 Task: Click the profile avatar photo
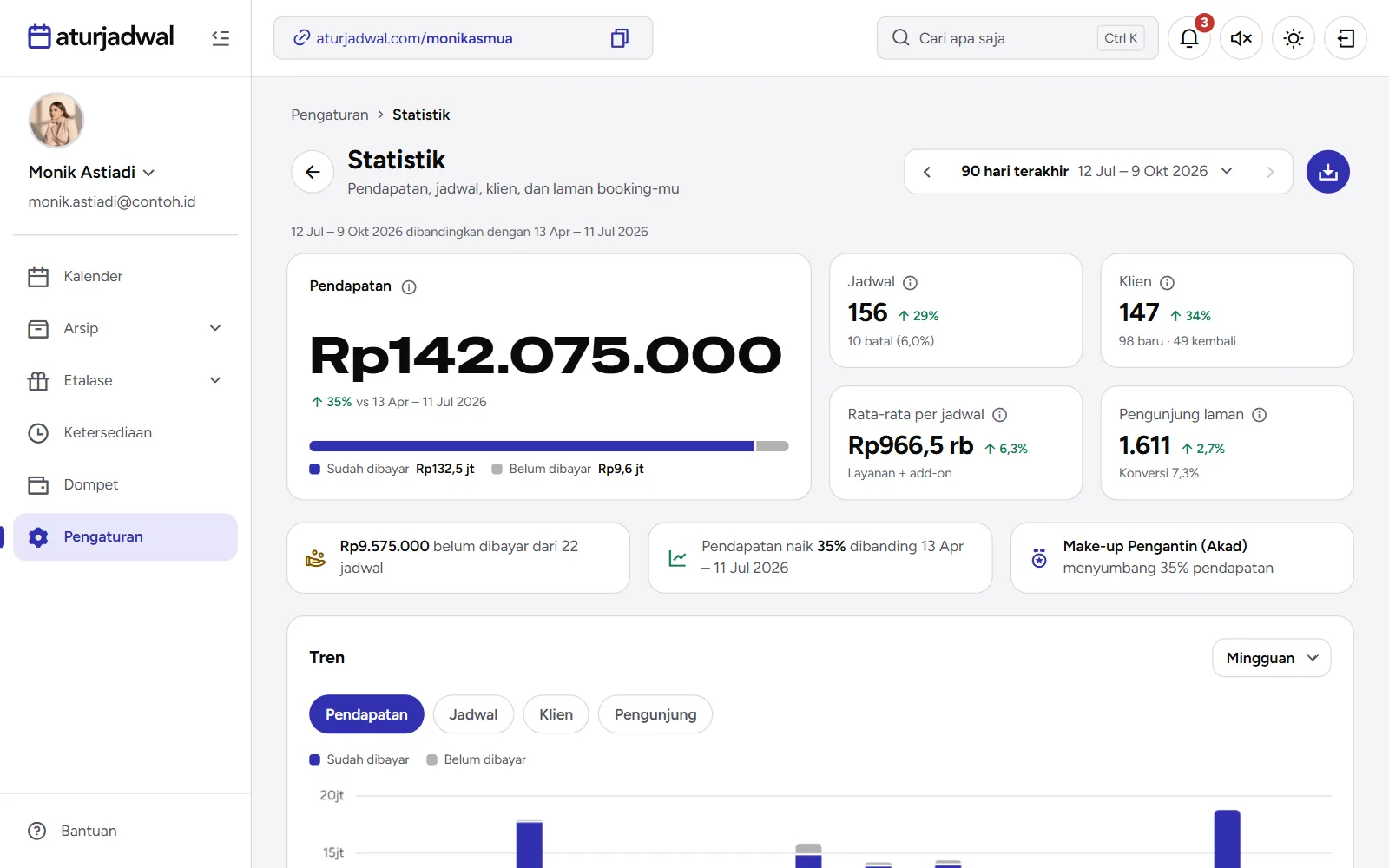(x=56, y=121)
